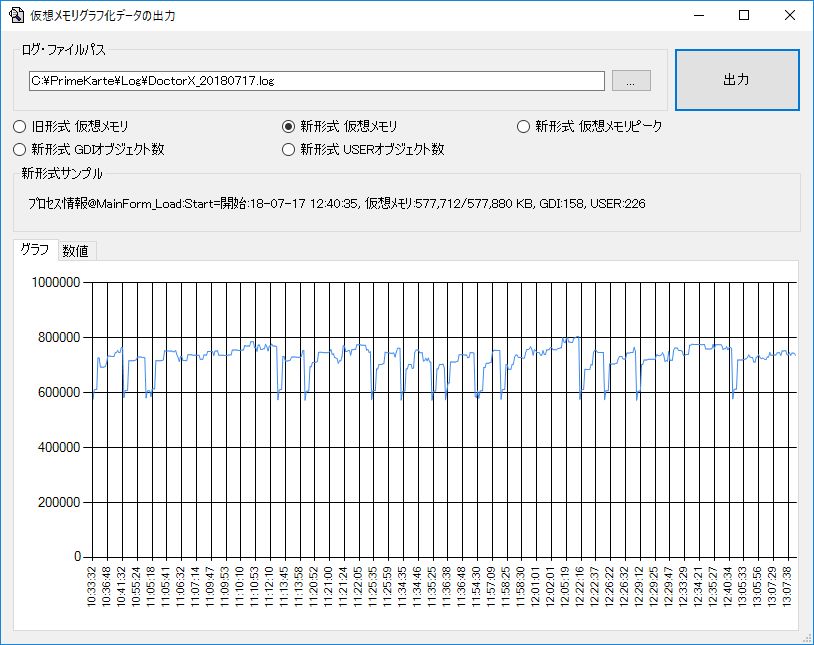Viewport: 814px width, 645px height.
Task: Click the 11:54:30 x-axis time label
Action: click(x=476, y=586)
